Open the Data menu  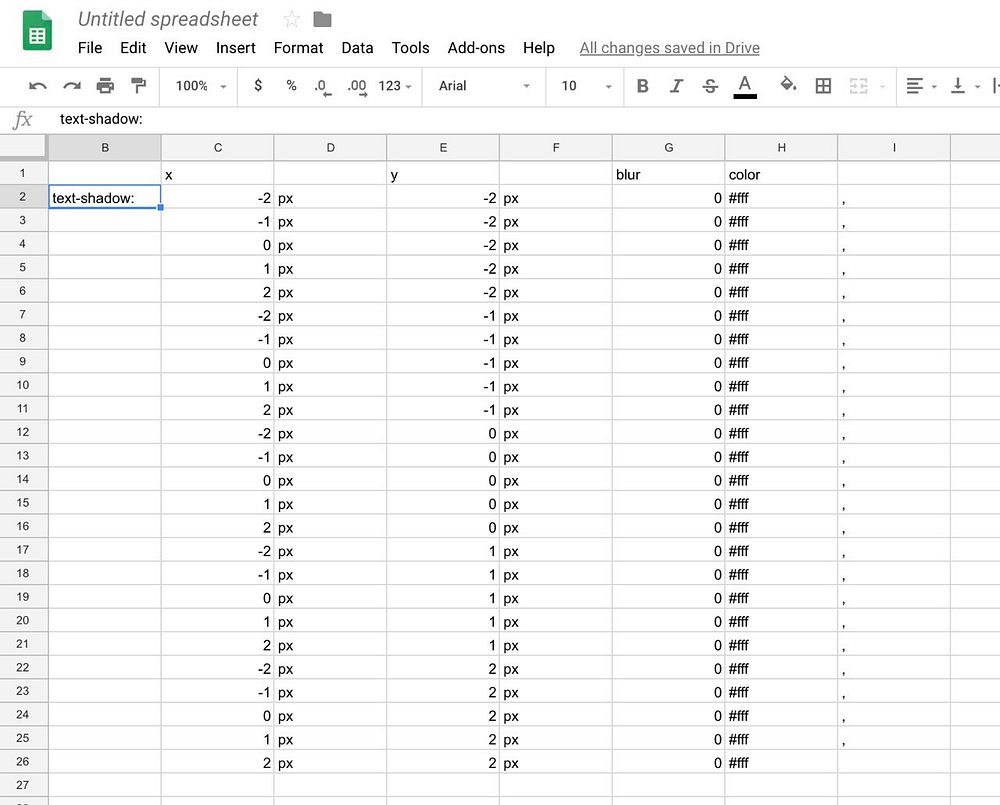[357, 48]
